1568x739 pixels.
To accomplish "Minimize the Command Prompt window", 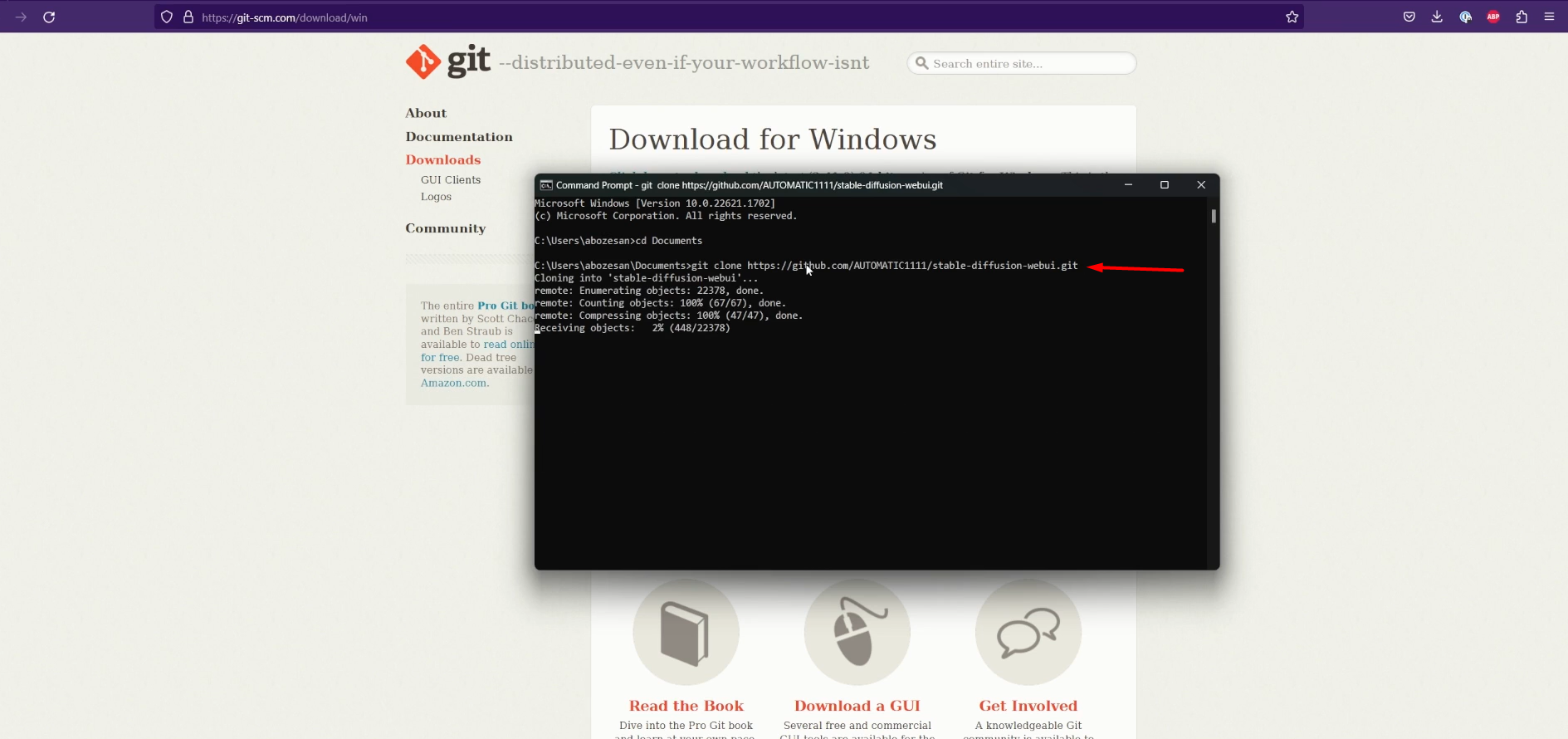I will [1128, 185].
